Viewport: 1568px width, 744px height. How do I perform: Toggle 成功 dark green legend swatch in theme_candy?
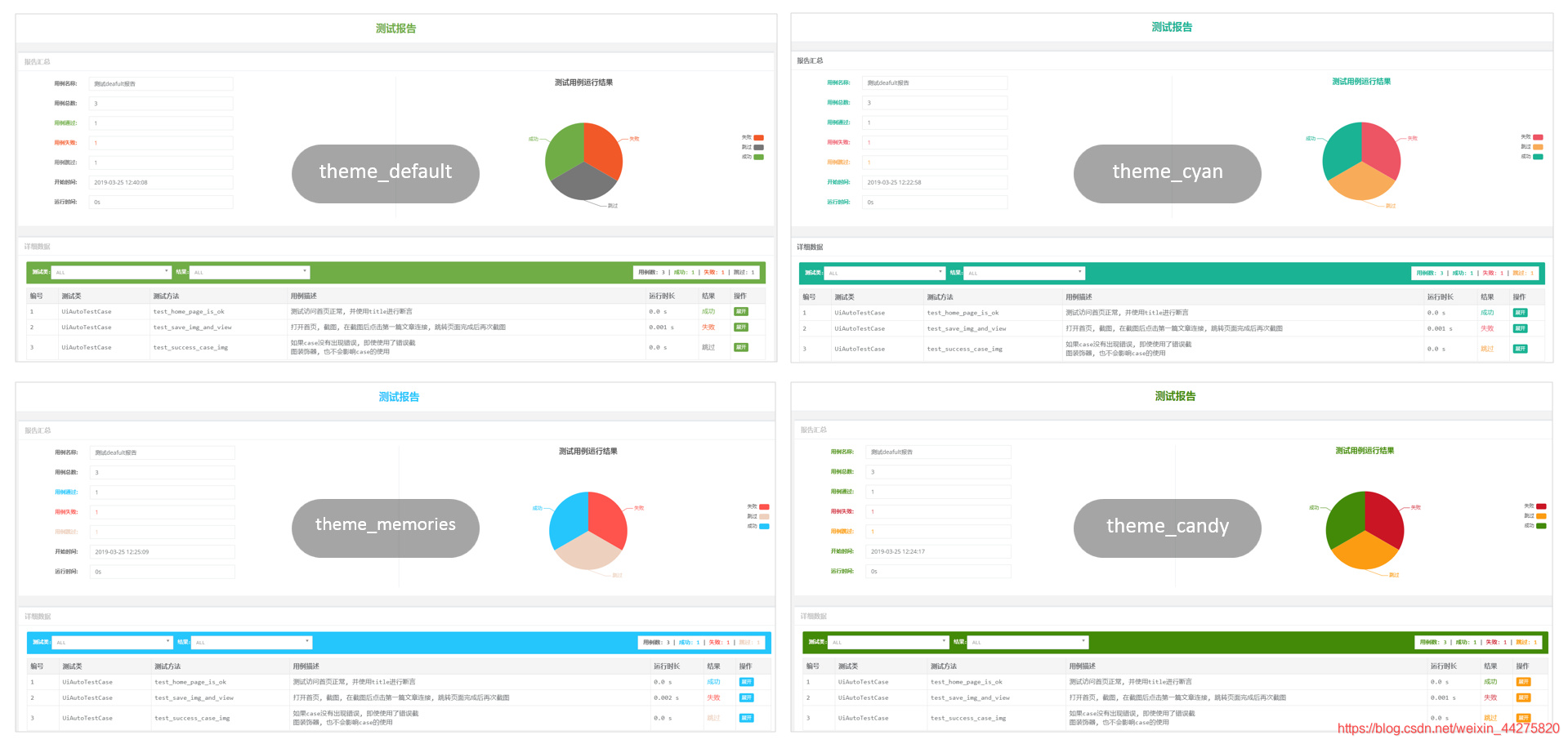click(x=1541, y=526)
